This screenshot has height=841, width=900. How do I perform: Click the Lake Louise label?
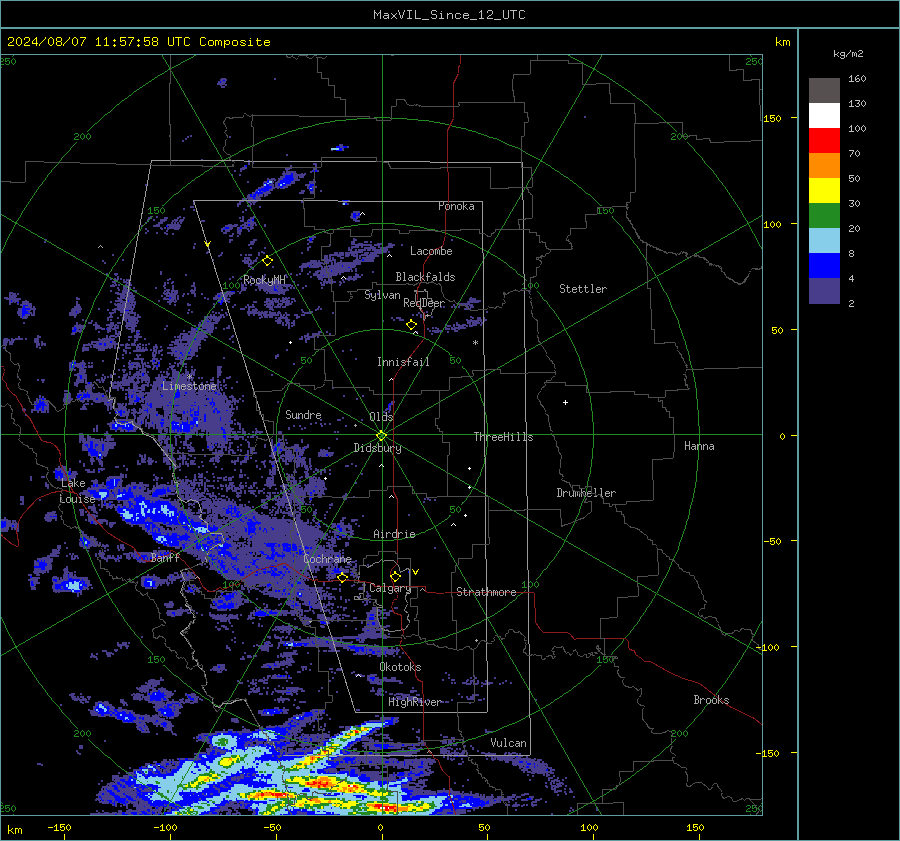(x=77, y=491)
